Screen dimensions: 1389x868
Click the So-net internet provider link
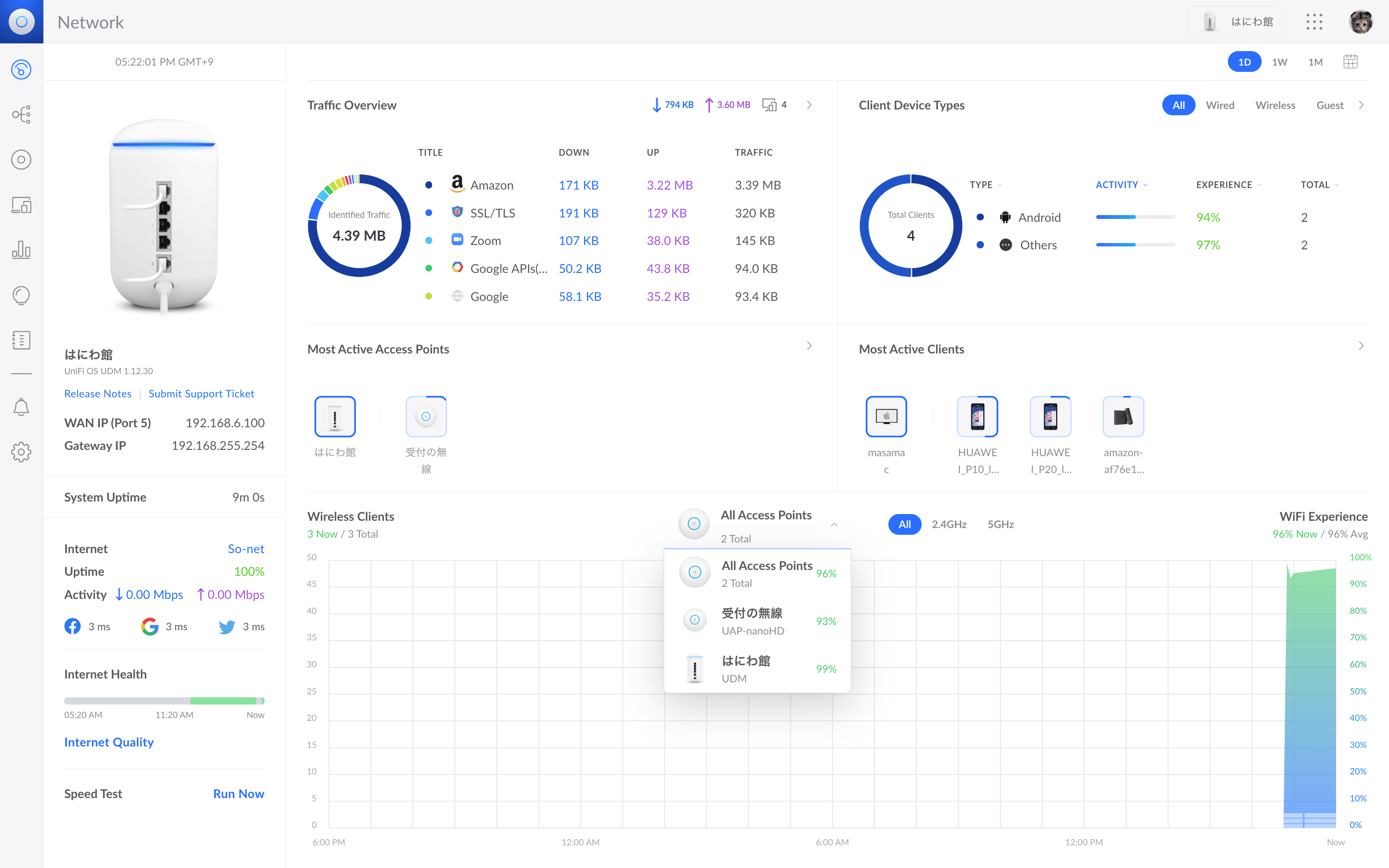pyautogui.click(x=246, y=548)
